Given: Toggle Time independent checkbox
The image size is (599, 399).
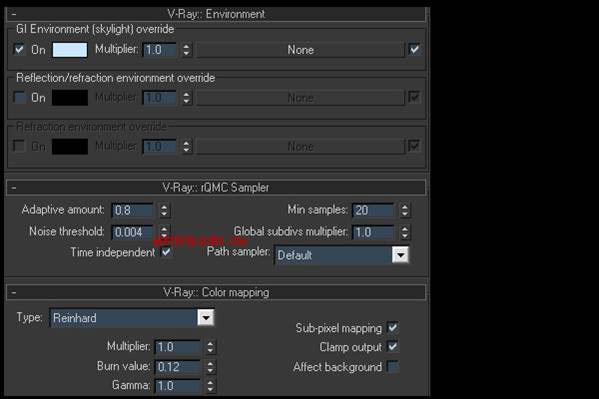Looking at the screenshot, I should pyautogui.click(x=166, y=252).
